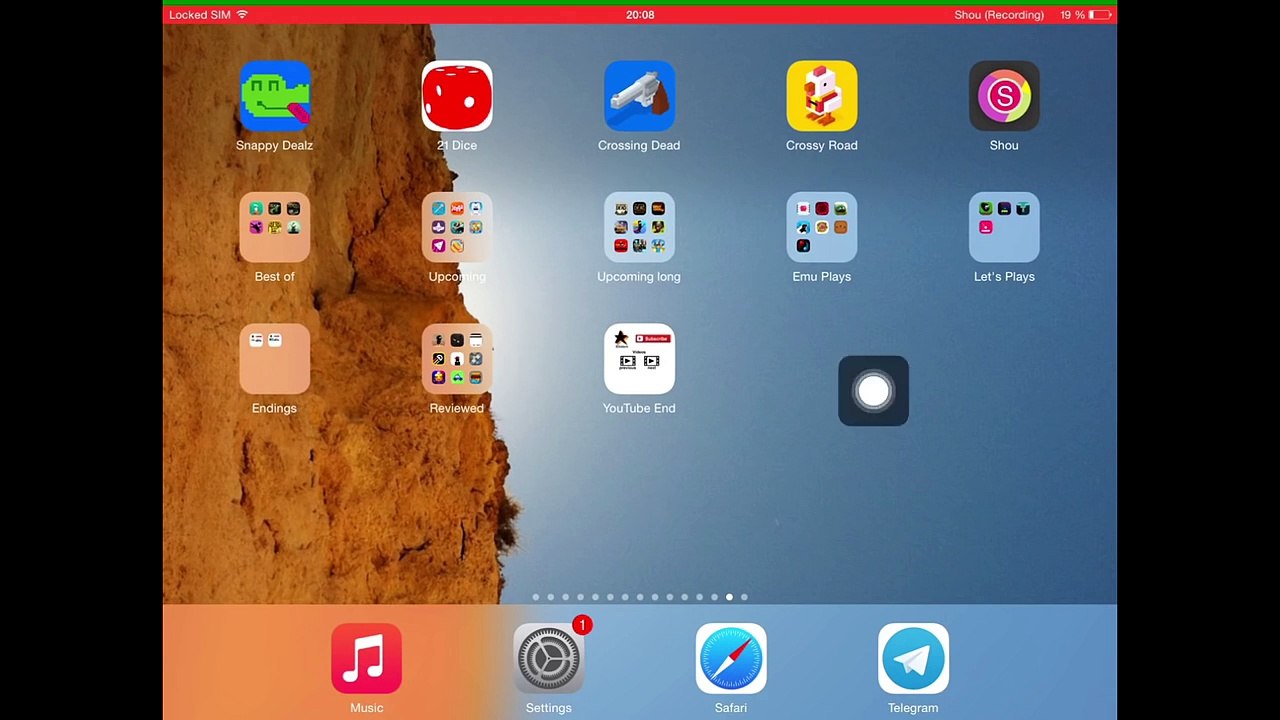
Task: Open Telegram from the dock
Action: tap(913, 658)
